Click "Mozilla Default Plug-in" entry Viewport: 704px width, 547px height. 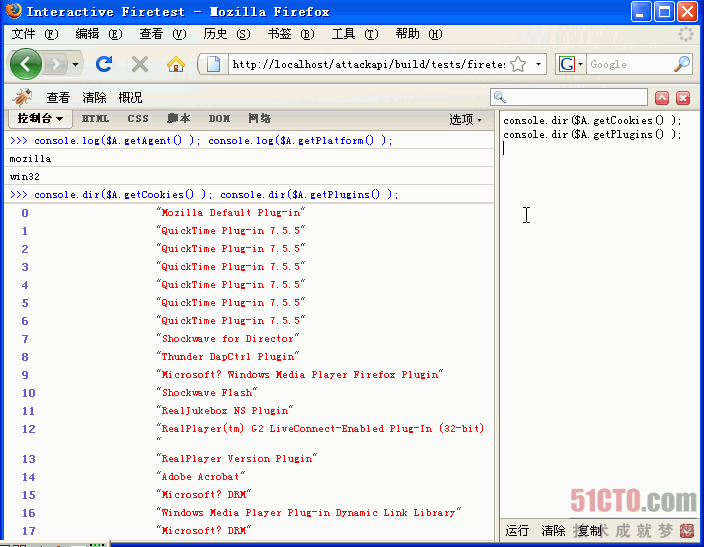(x=231, y=212)
